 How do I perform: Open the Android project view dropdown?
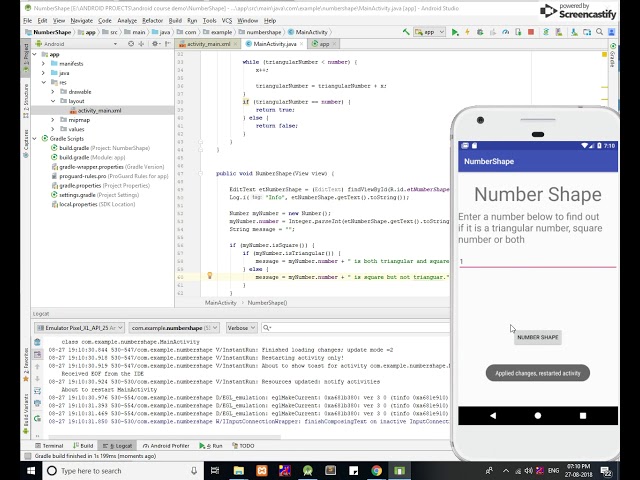click(x=76, y=44)
